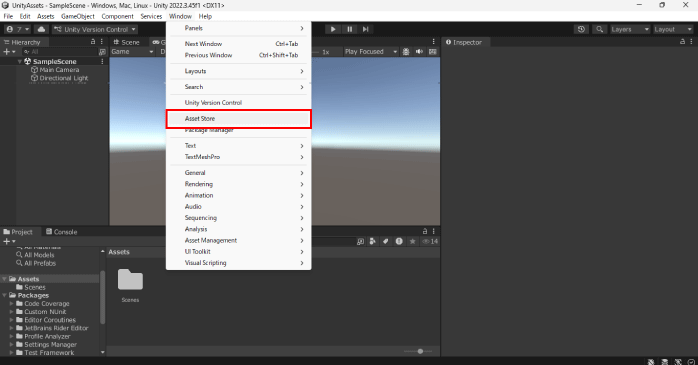Expand the Rendering submenu
Screen dimensions: 698x365
[239, 184]
